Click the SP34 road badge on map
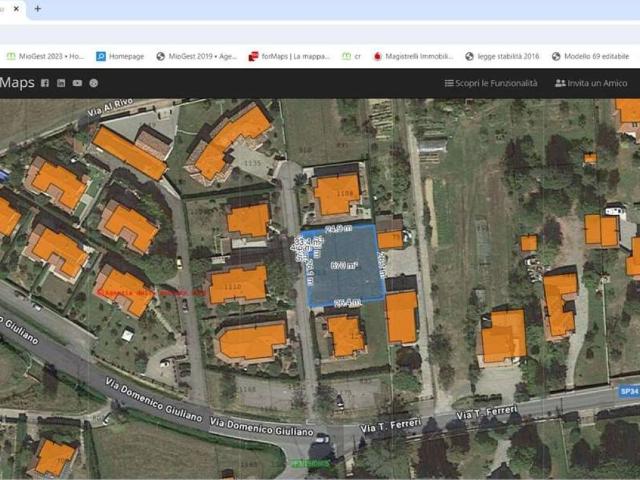This screenshot has height=480, width=640. coord(628,391)
